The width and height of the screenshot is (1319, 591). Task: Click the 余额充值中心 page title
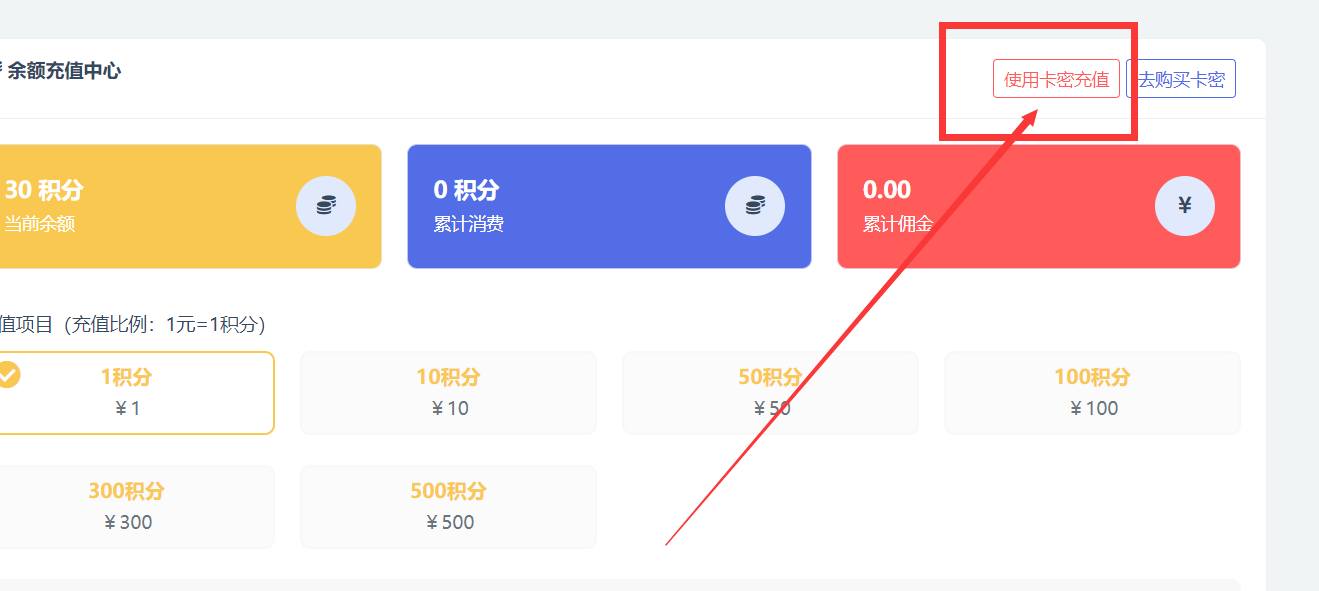[64, 71]
